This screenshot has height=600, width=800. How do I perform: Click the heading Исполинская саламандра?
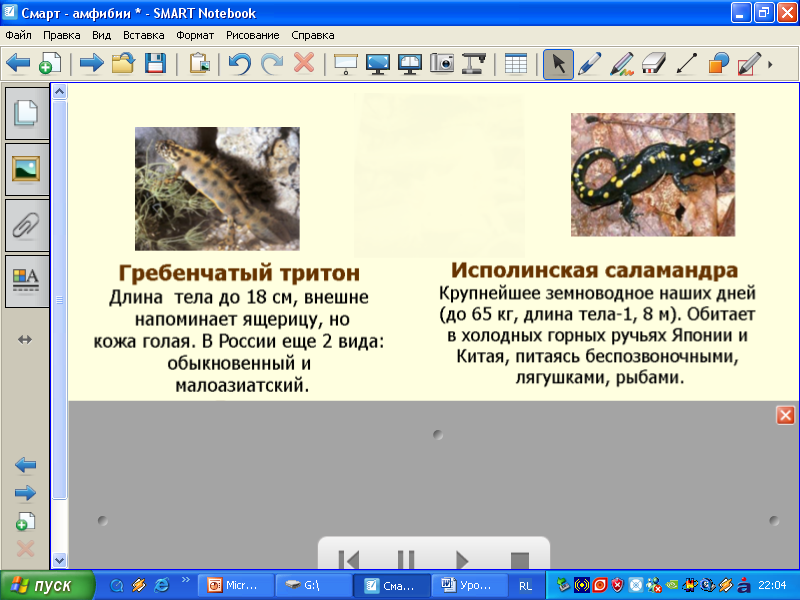click(x=594, y=270)
